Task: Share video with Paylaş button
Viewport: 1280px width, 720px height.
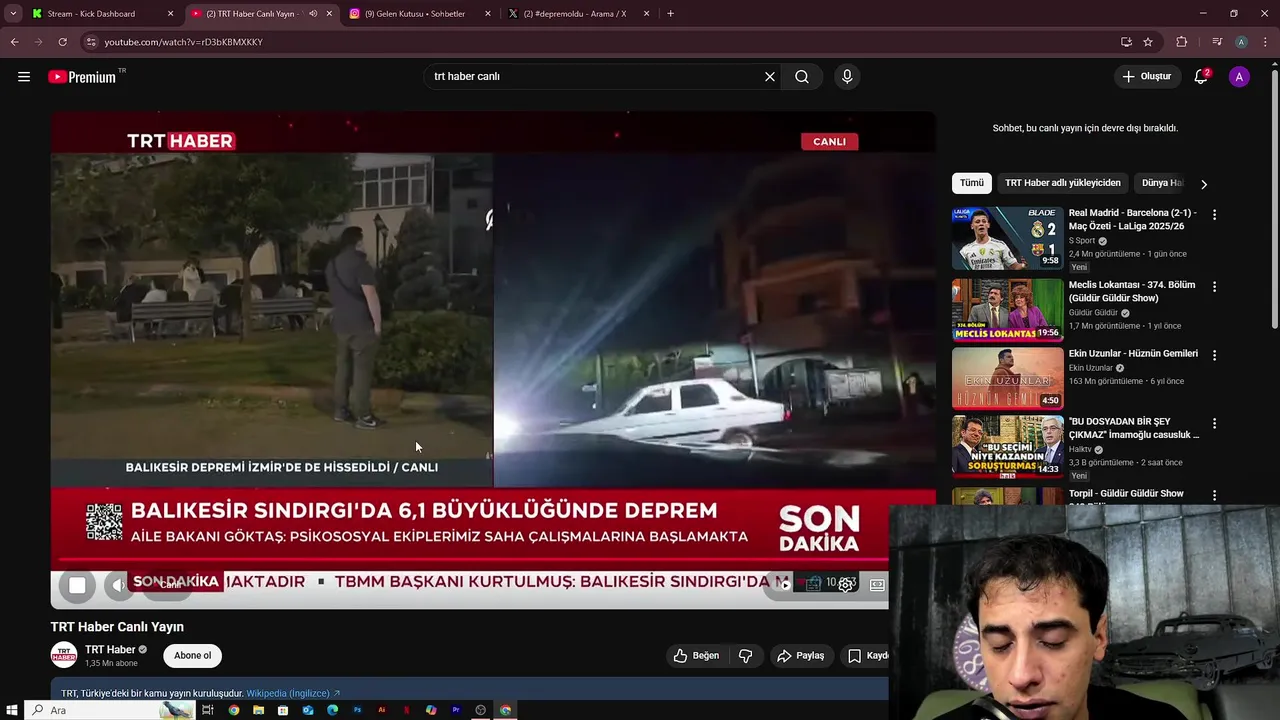Action: [x=801, y=656]
